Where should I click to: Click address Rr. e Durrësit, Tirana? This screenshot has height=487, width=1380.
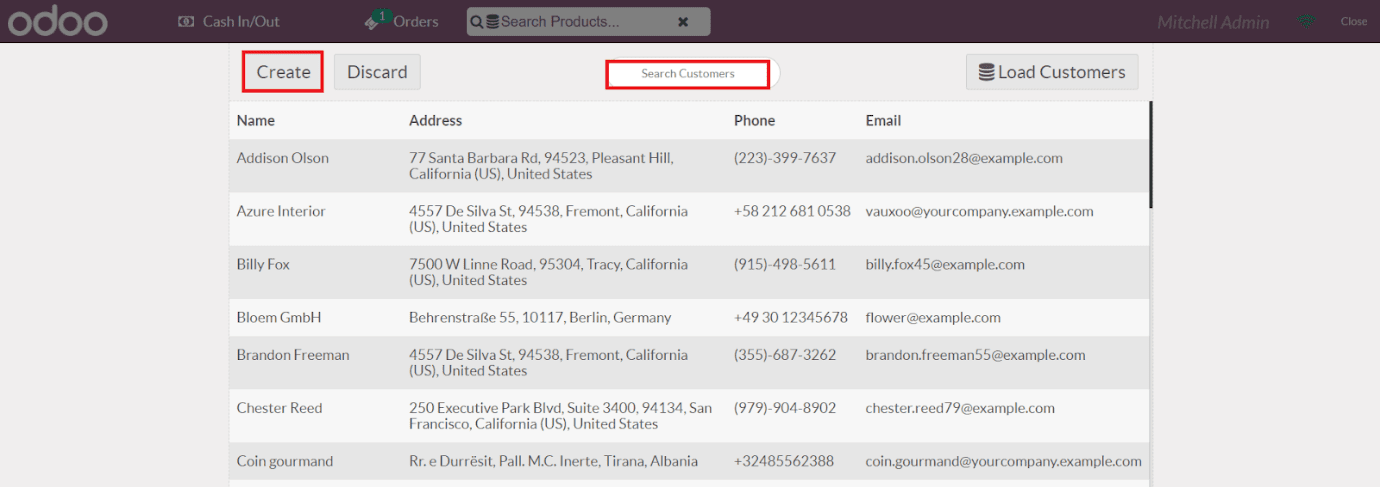coord(553,461)
